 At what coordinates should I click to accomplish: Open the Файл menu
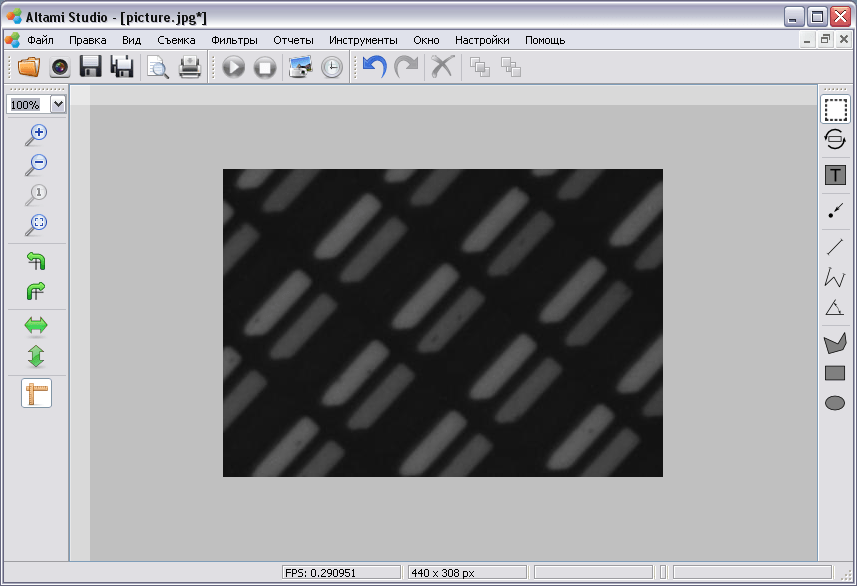tap(40, 40)
